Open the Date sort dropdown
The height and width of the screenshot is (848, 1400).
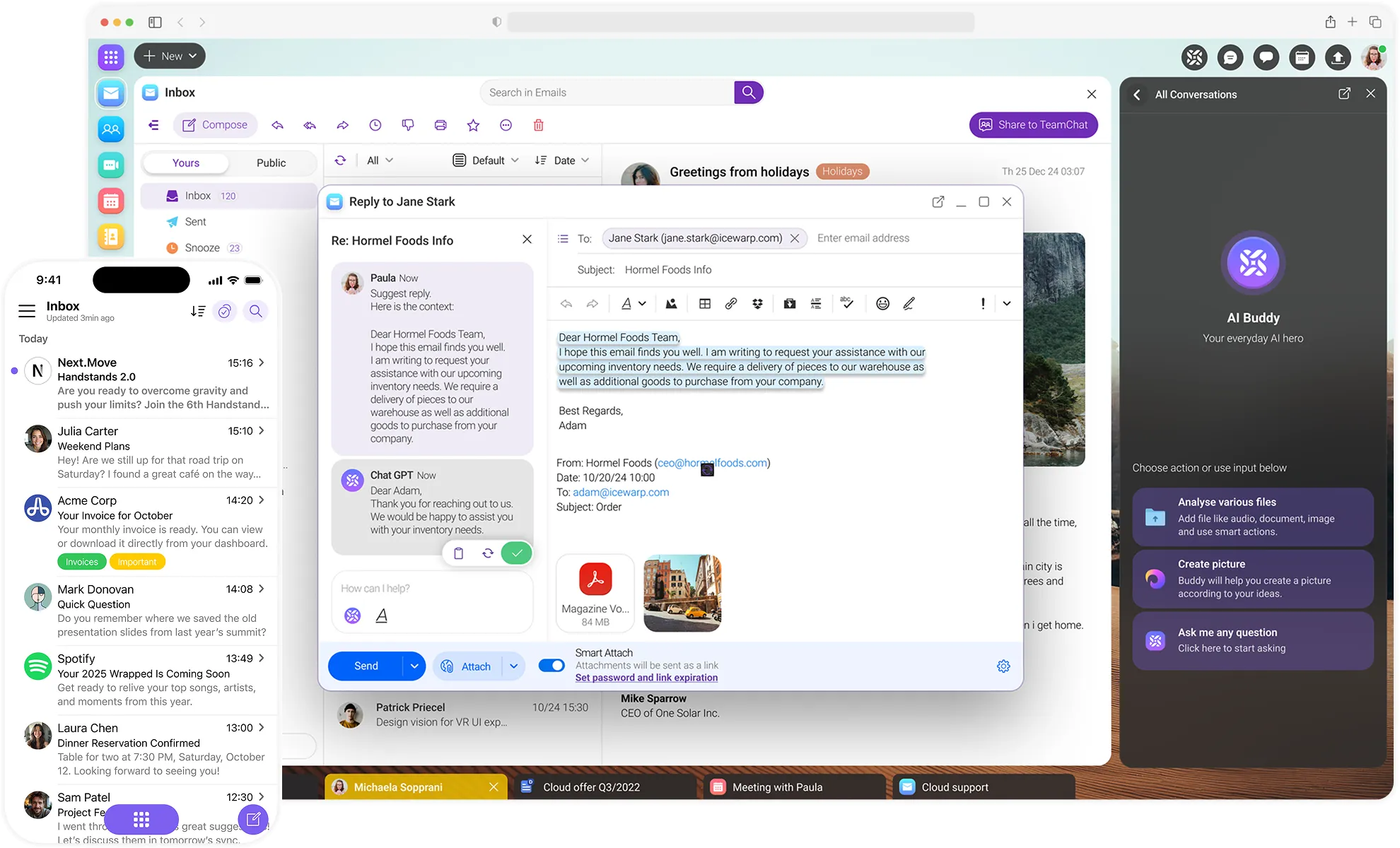pos(563,160)
